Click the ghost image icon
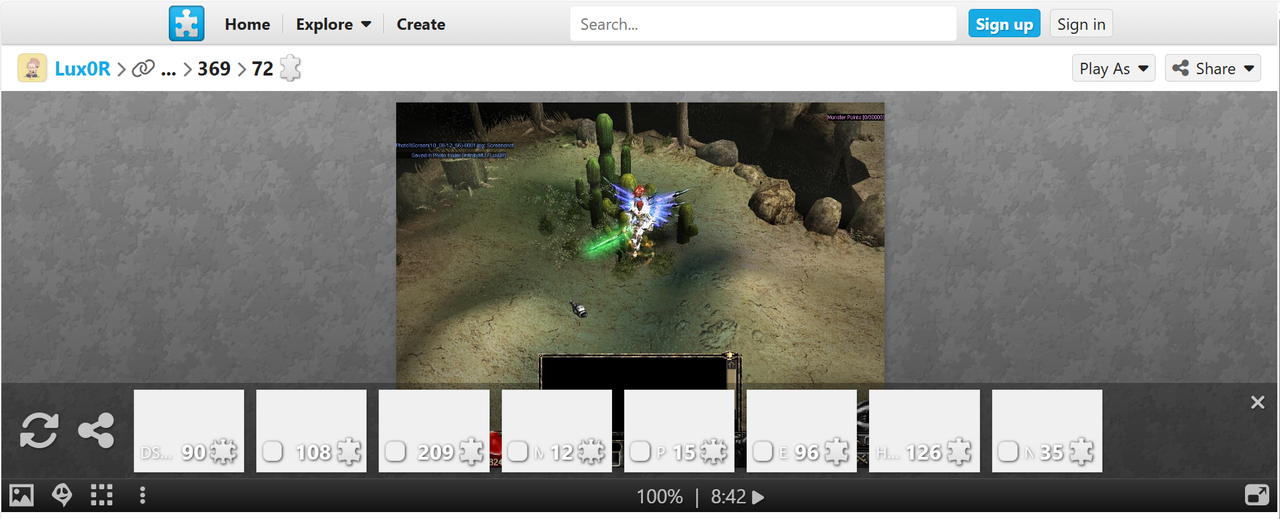Screen dimensions: 1280x519 62,495
